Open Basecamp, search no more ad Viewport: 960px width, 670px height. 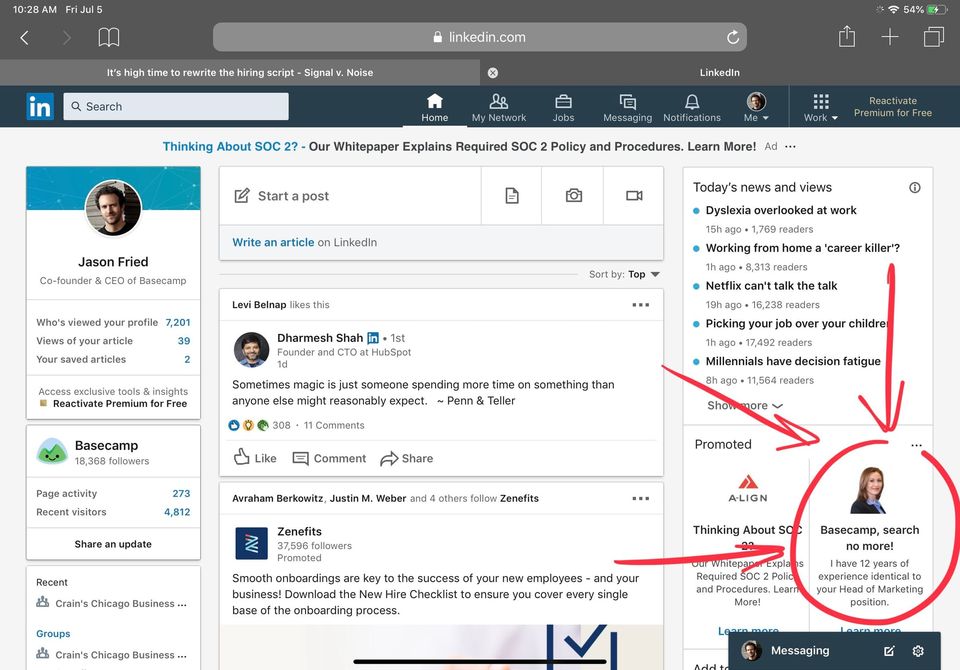[x=869, y=538]
